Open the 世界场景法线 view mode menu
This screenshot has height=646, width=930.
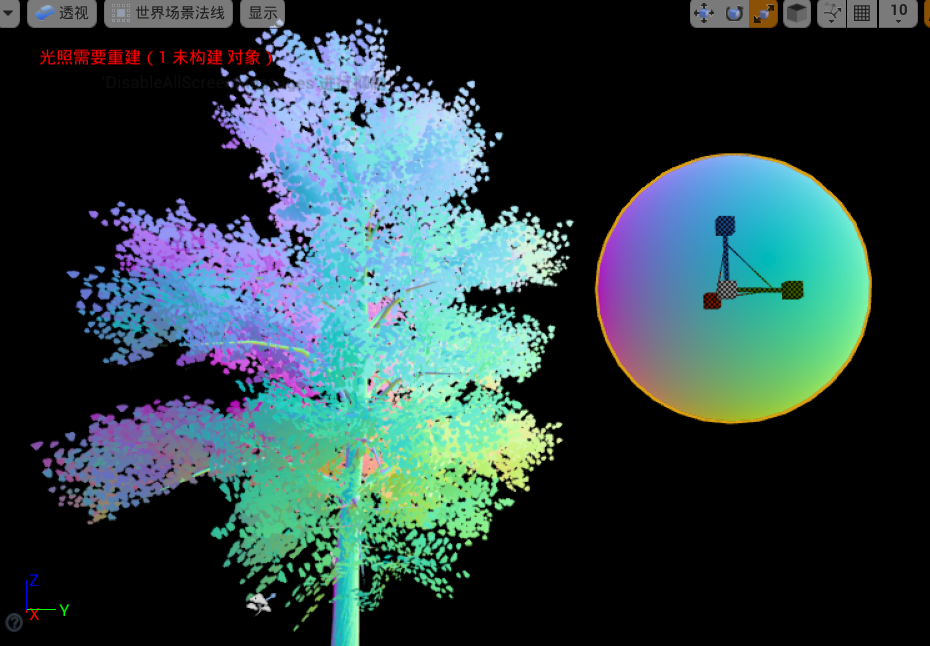168,13
